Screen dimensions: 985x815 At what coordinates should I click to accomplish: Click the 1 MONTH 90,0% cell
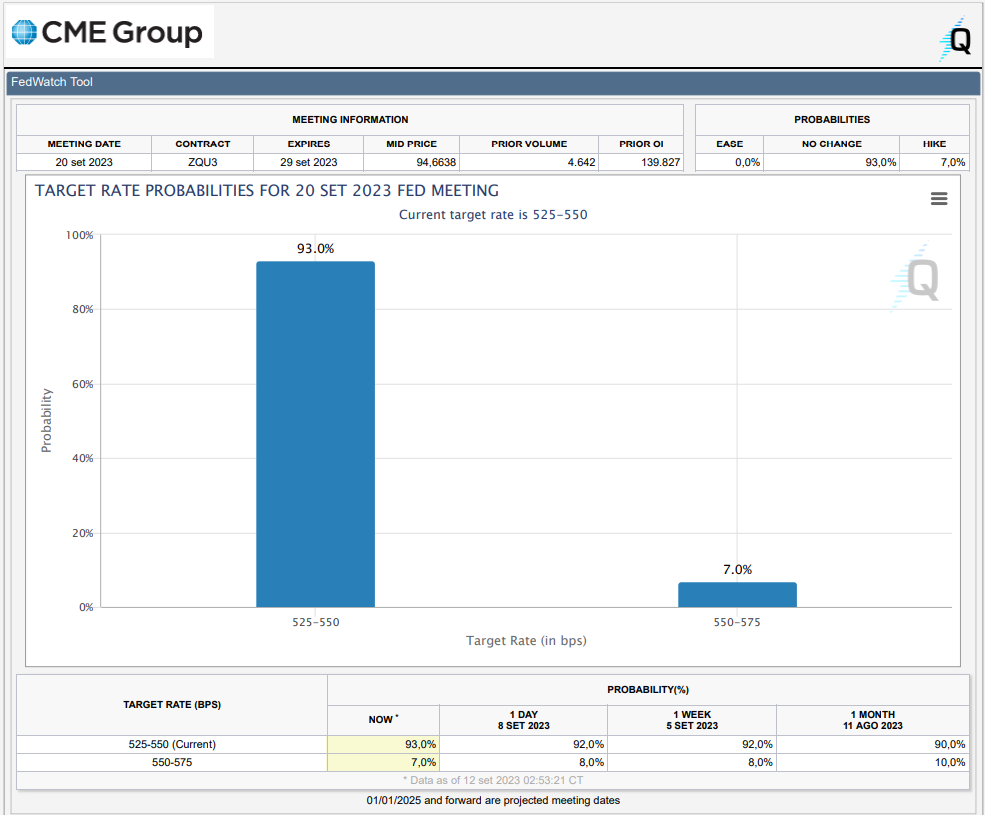tap(873, 744)
